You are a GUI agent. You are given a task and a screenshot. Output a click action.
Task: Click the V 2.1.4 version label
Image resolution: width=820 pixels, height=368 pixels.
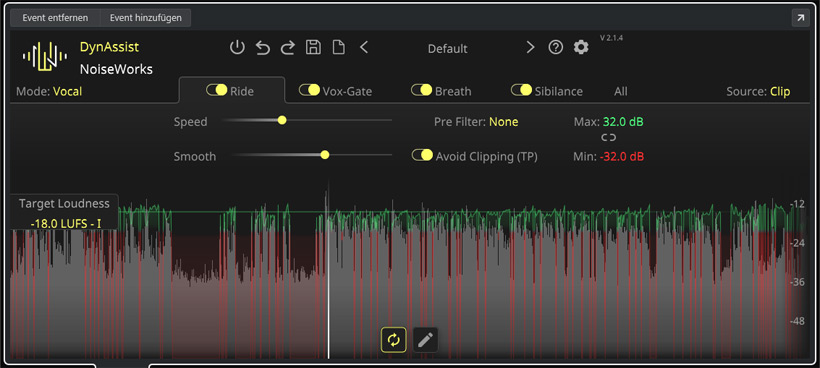click(611, 38)
